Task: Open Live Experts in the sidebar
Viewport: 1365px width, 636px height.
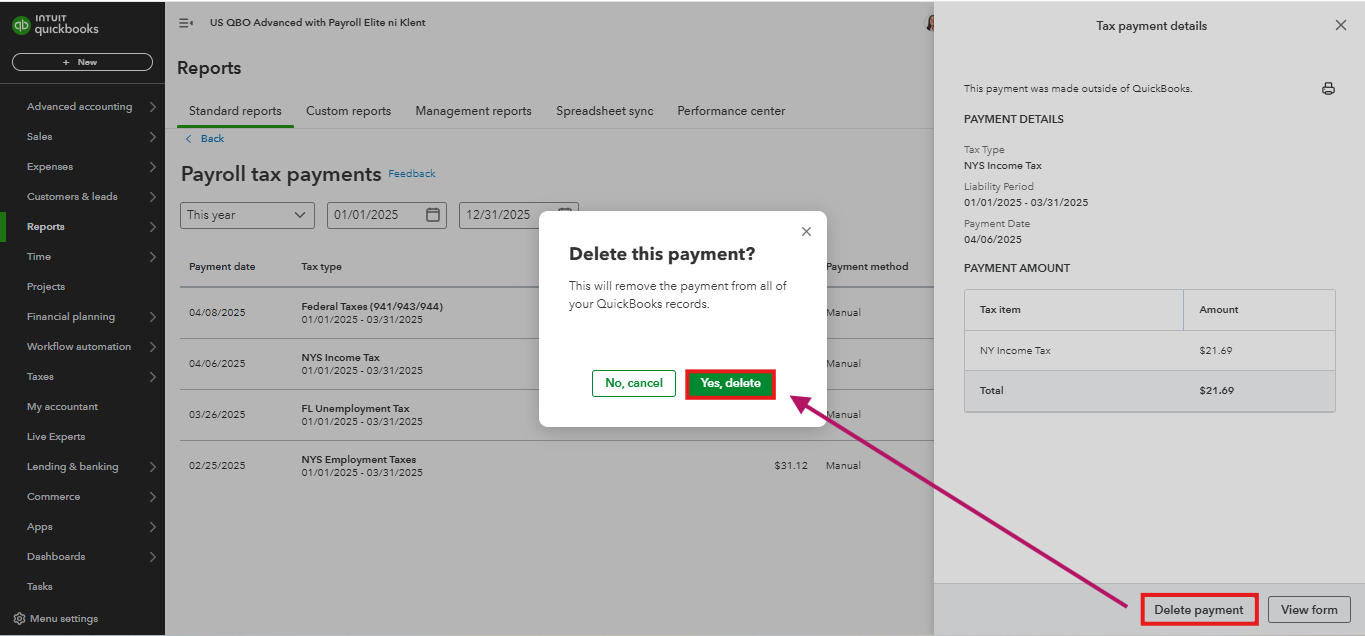Action: [56, 437]
